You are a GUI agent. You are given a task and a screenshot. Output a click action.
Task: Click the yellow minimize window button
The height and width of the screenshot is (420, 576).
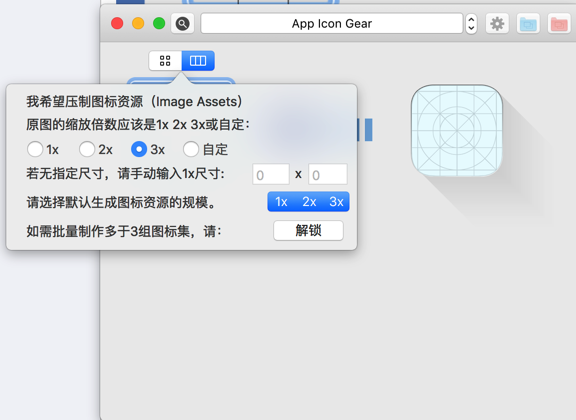point(138,24)
